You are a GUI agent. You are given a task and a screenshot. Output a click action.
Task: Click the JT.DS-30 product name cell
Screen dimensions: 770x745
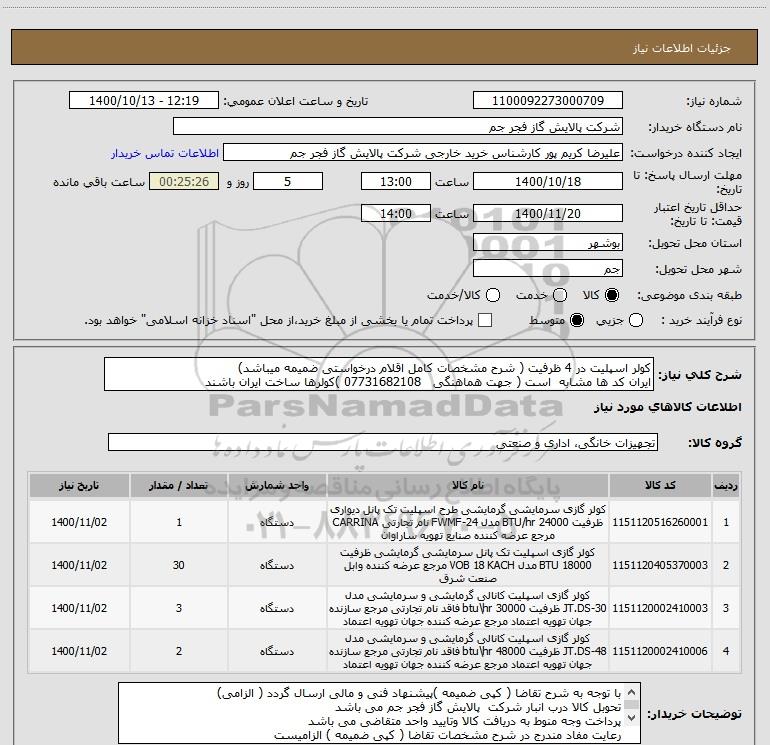[468, 608]
